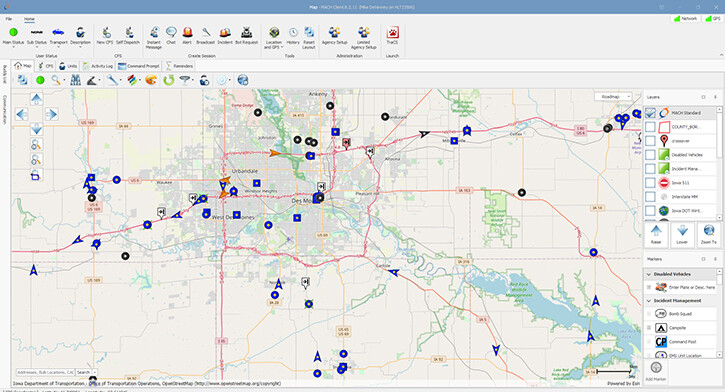
Task: Click the Search button by the address box
Action: (83, 372)
